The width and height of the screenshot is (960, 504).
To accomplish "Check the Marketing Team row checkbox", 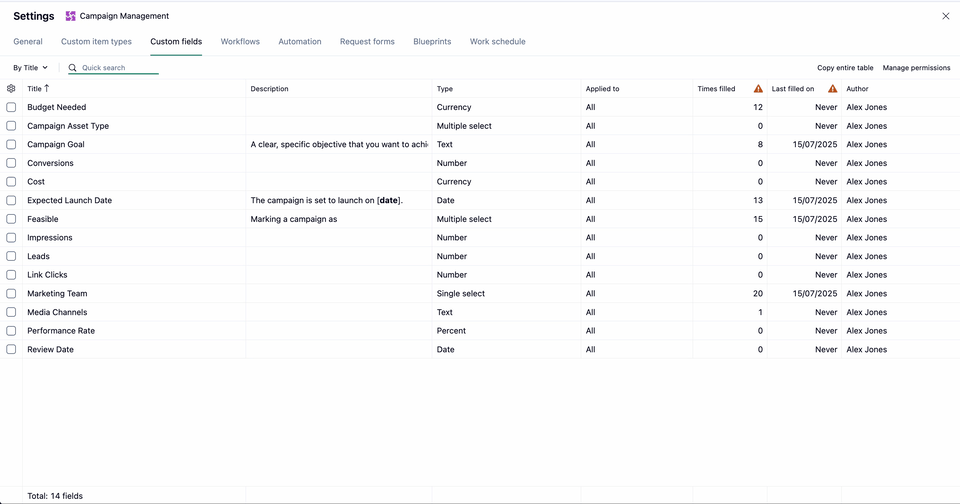I will [x=11, y=293].
